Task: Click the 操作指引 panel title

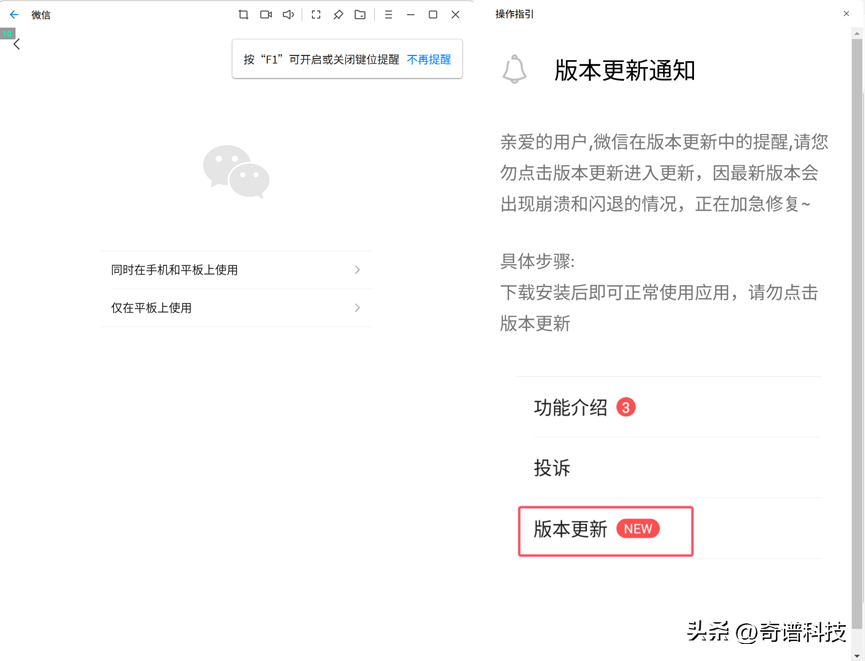Action: point(514,14)
